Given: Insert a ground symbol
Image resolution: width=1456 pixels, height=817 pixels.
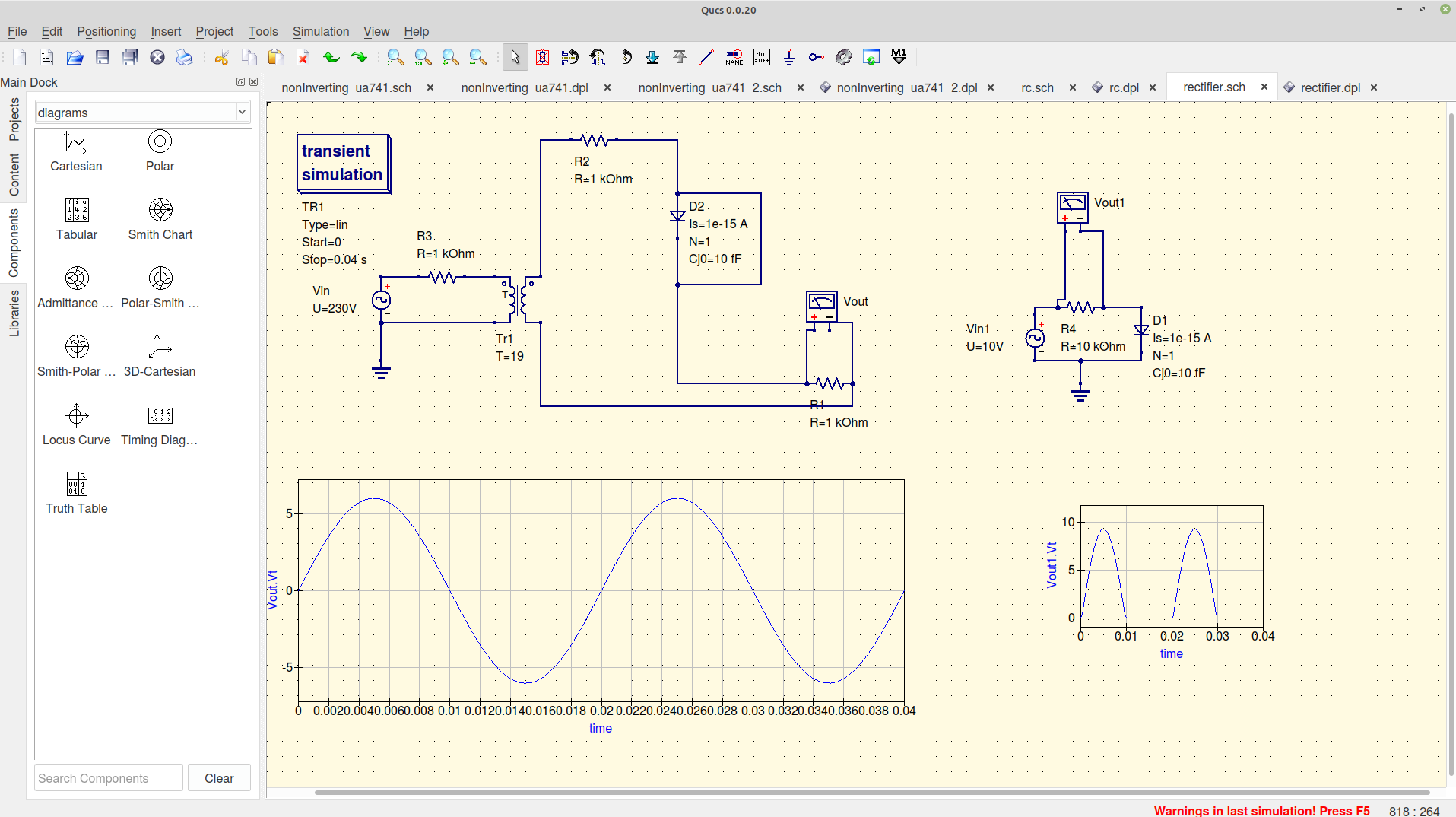Looking at the screenshot, I should point(789,57).
